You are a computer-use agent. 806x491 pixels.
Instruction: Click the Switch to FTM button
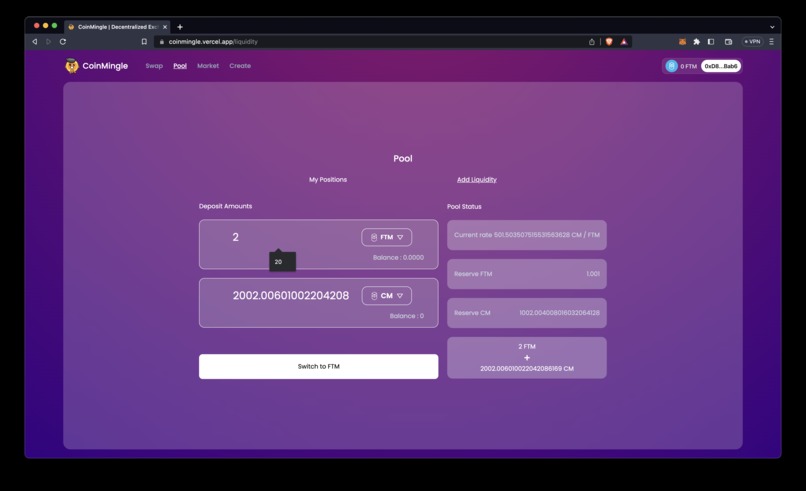(319, 367)
